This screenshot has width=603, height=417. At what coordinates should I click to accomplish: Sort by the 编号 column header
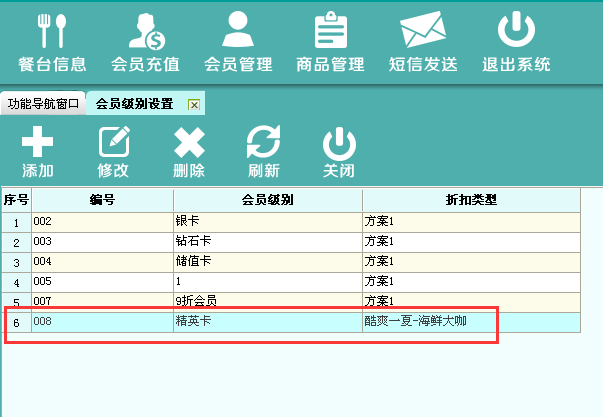point(102,200)
